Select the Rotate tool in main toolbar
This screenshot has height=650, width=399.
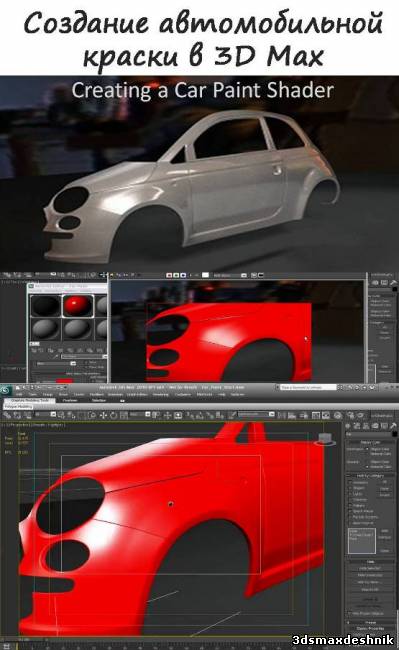pyautogui.click(x=114, y=415)
